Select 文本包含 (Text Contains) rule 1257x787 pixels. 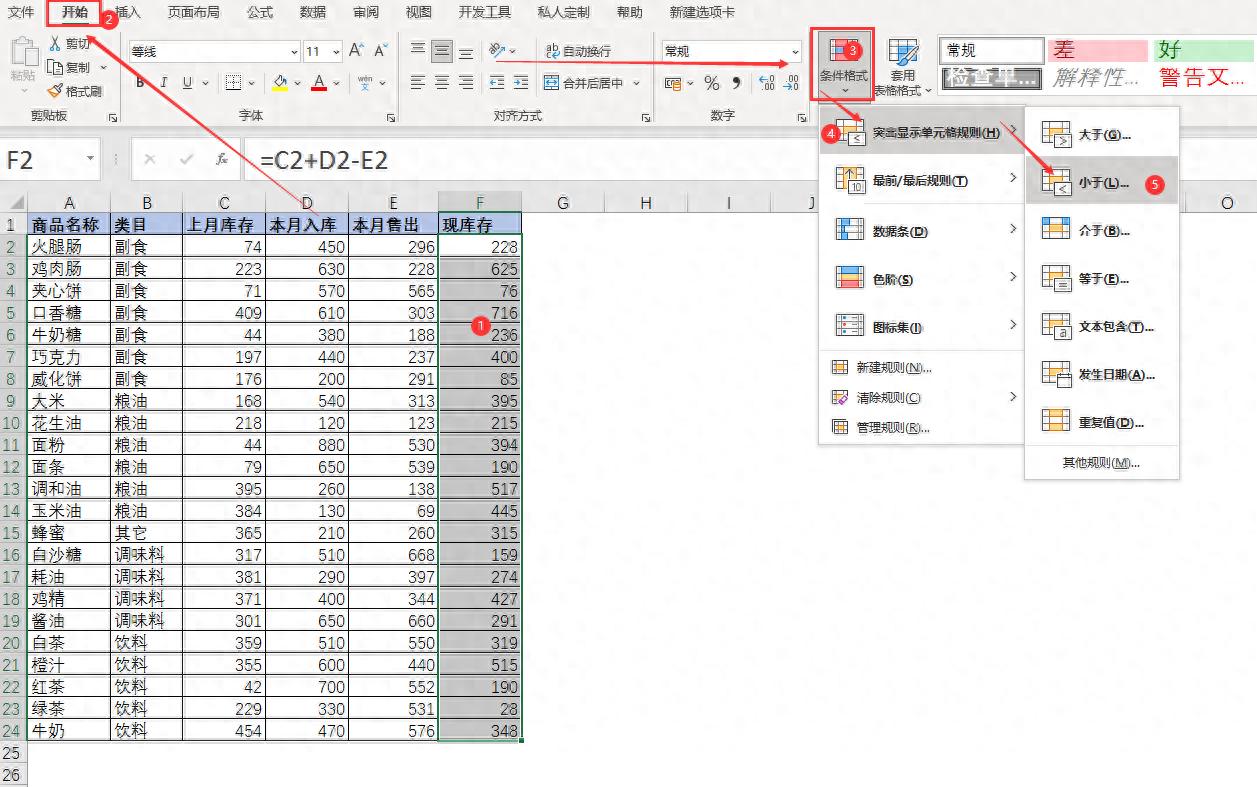click(x=1102, y=326)
